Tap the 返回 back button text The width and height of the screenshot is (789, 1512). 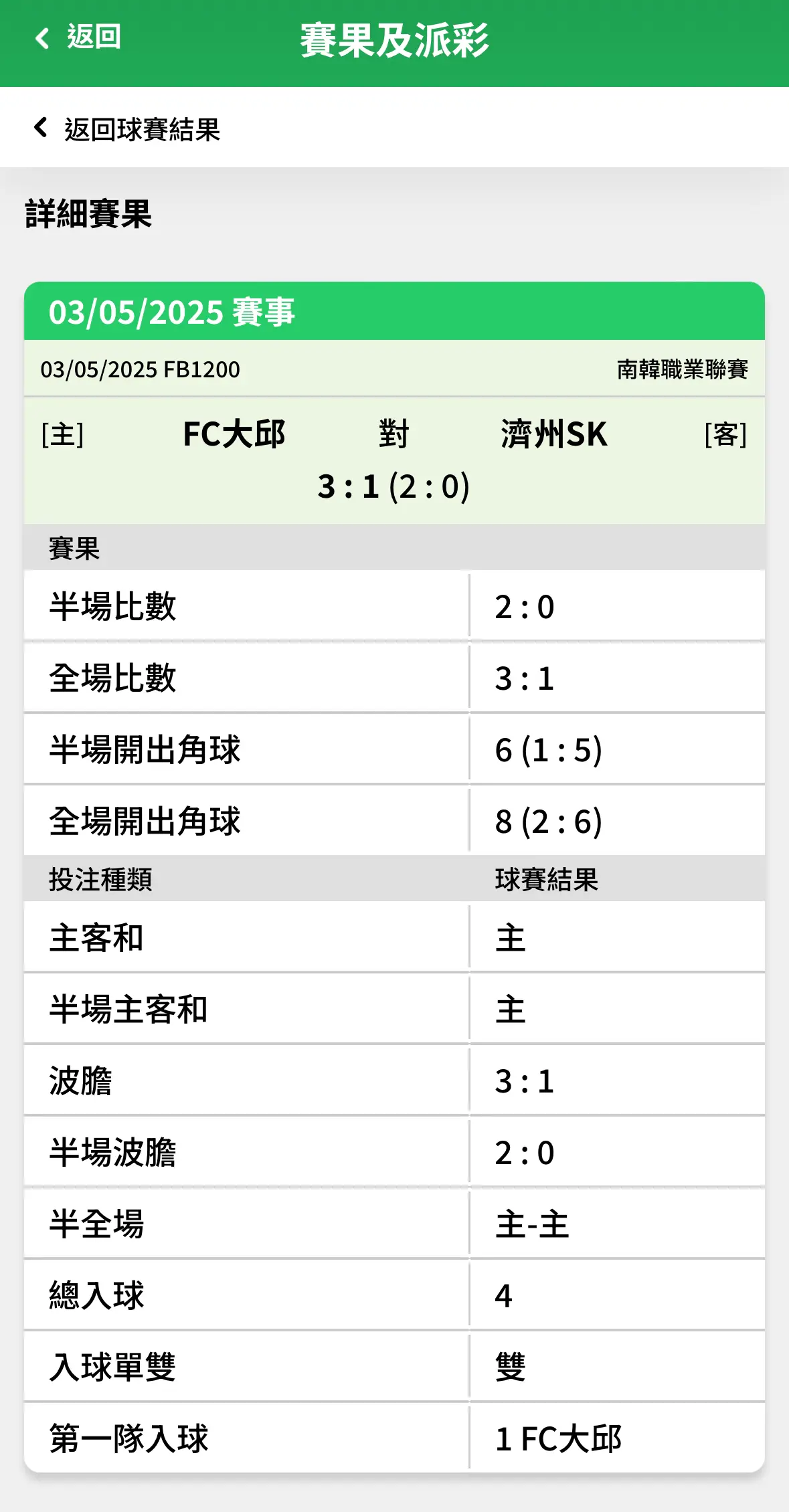point(94,37)
